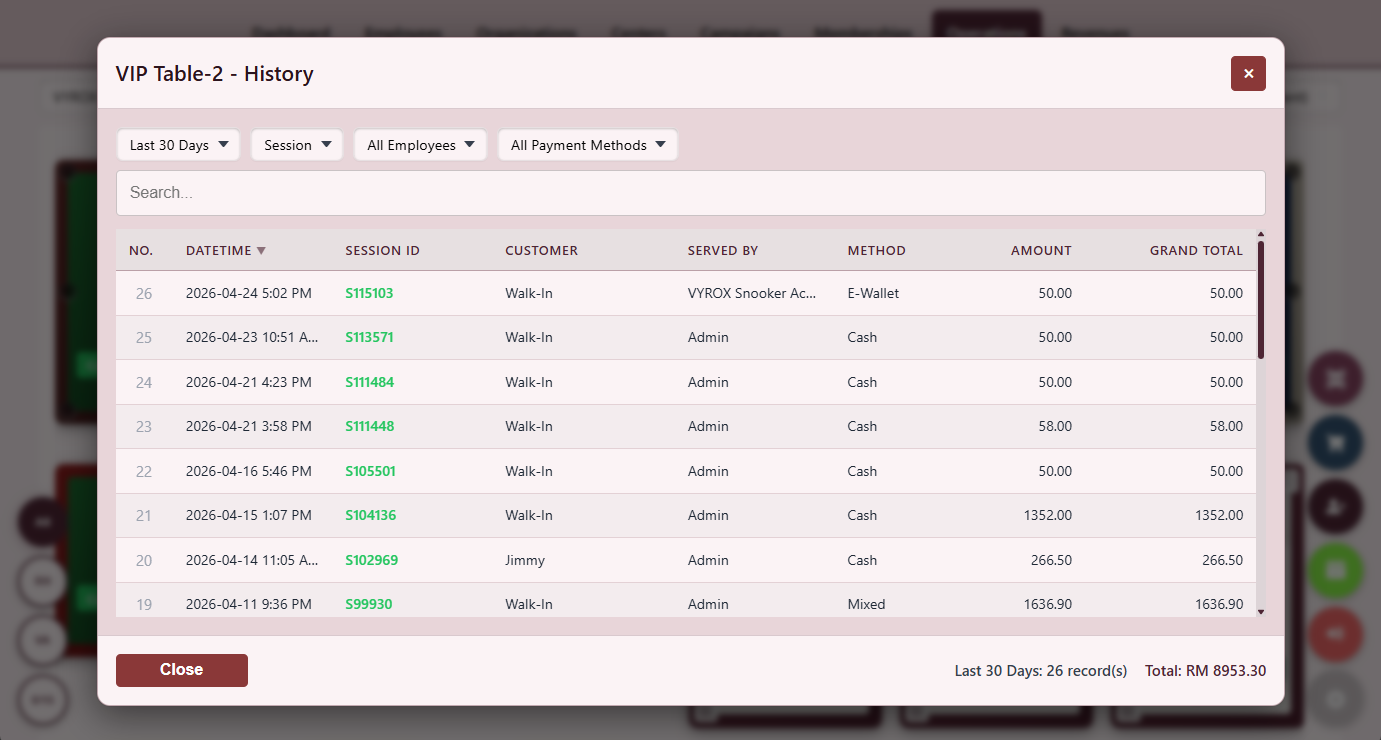This screenshot has width=1381, height=740.
Task: Select row number 20 cell
Action: coord(144,561)
